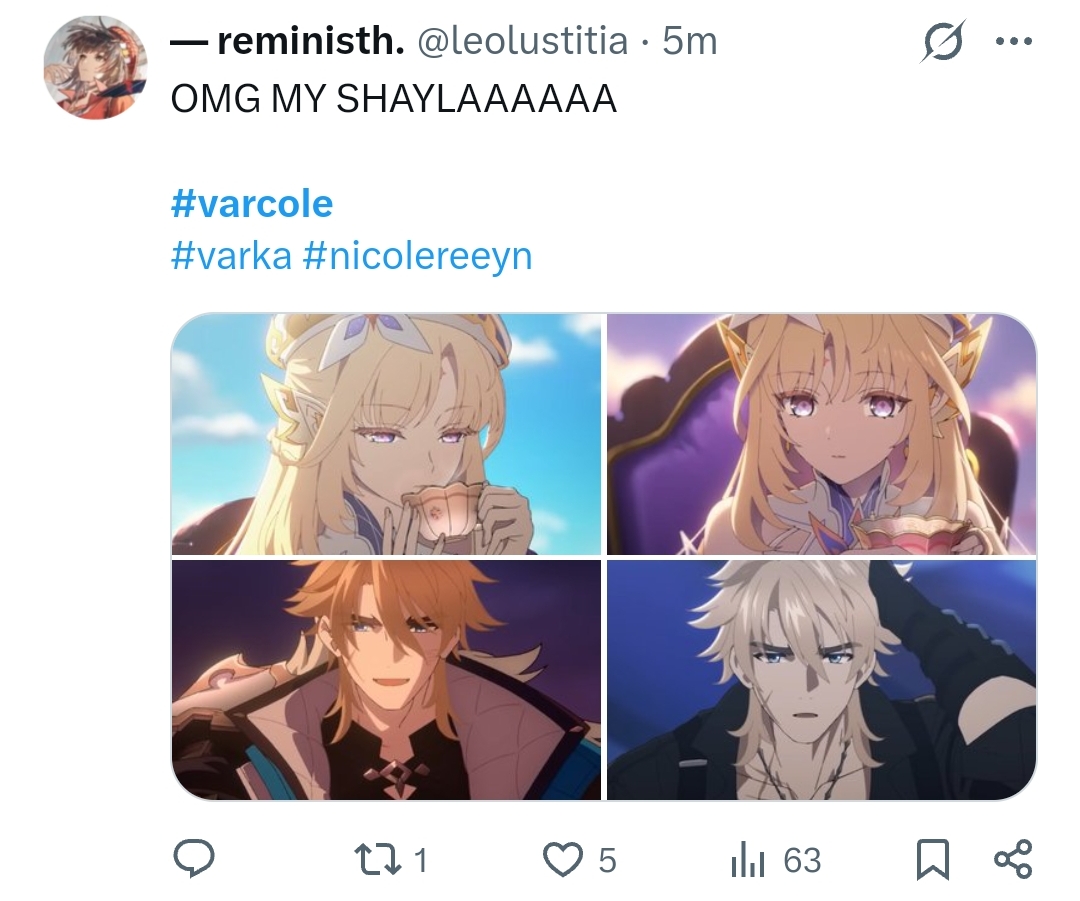This screenshot has height=901, width=1080.
Task: View silver-haired man image
Action: pos(822,680)
